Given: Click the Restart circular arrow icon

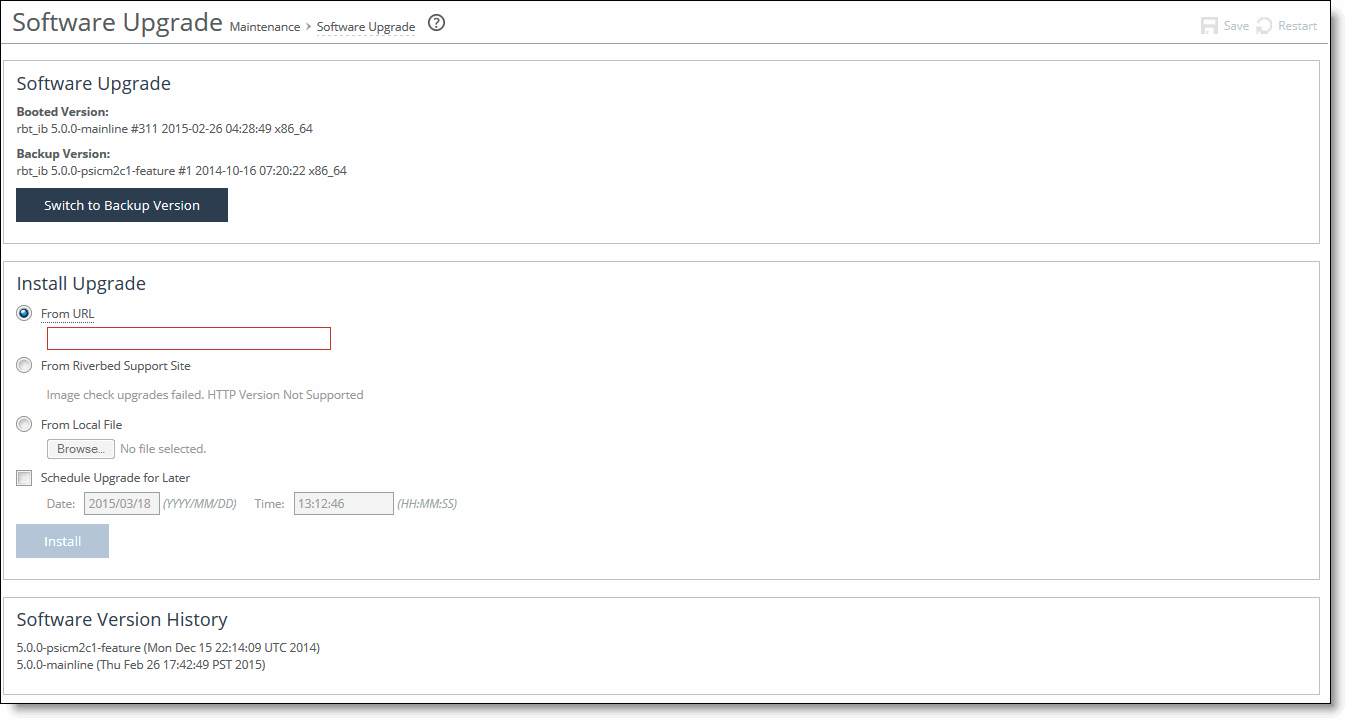Looking at the screenshot, I should [x=1265, y=26].
